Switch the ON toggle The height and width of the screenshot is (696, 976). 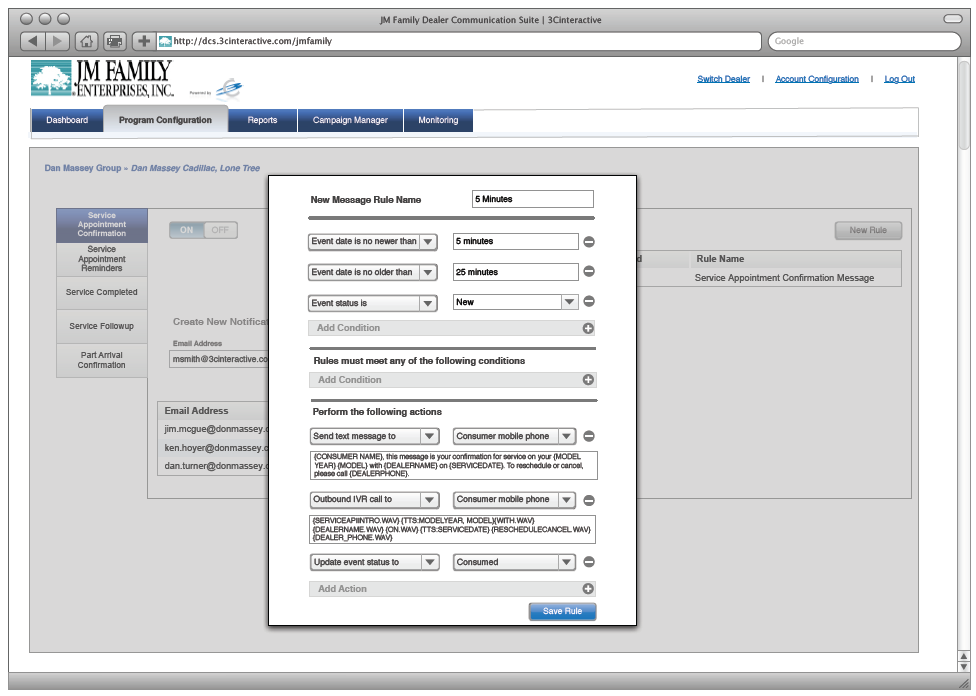point(186,230)
